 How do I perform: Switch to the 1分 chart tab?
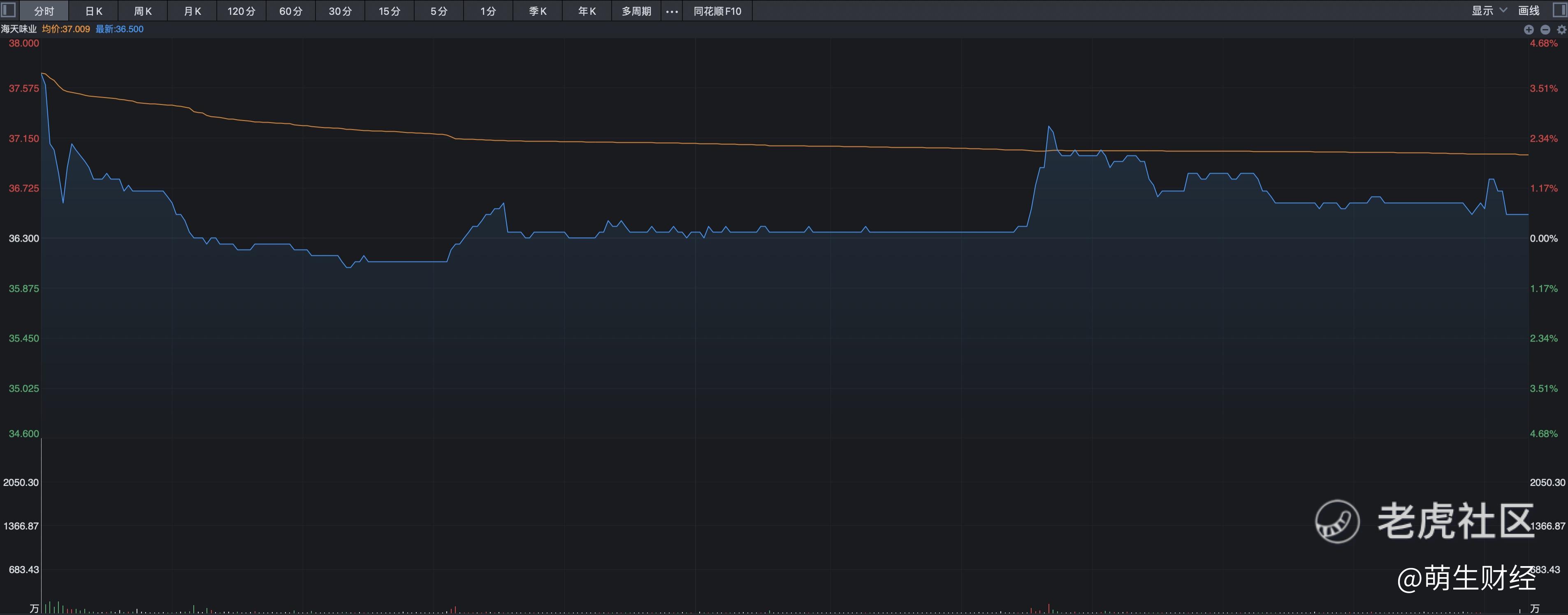[487, 11]
